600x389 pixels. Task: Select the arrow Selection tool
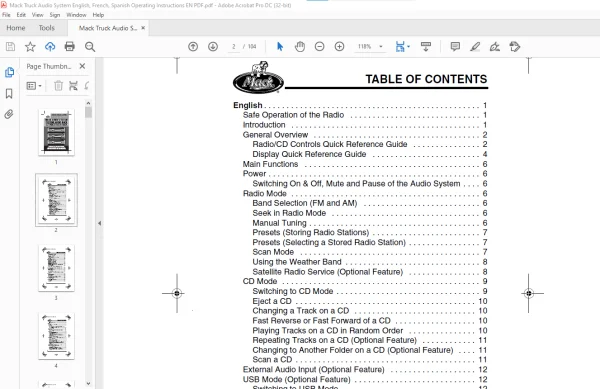[280, 47]
